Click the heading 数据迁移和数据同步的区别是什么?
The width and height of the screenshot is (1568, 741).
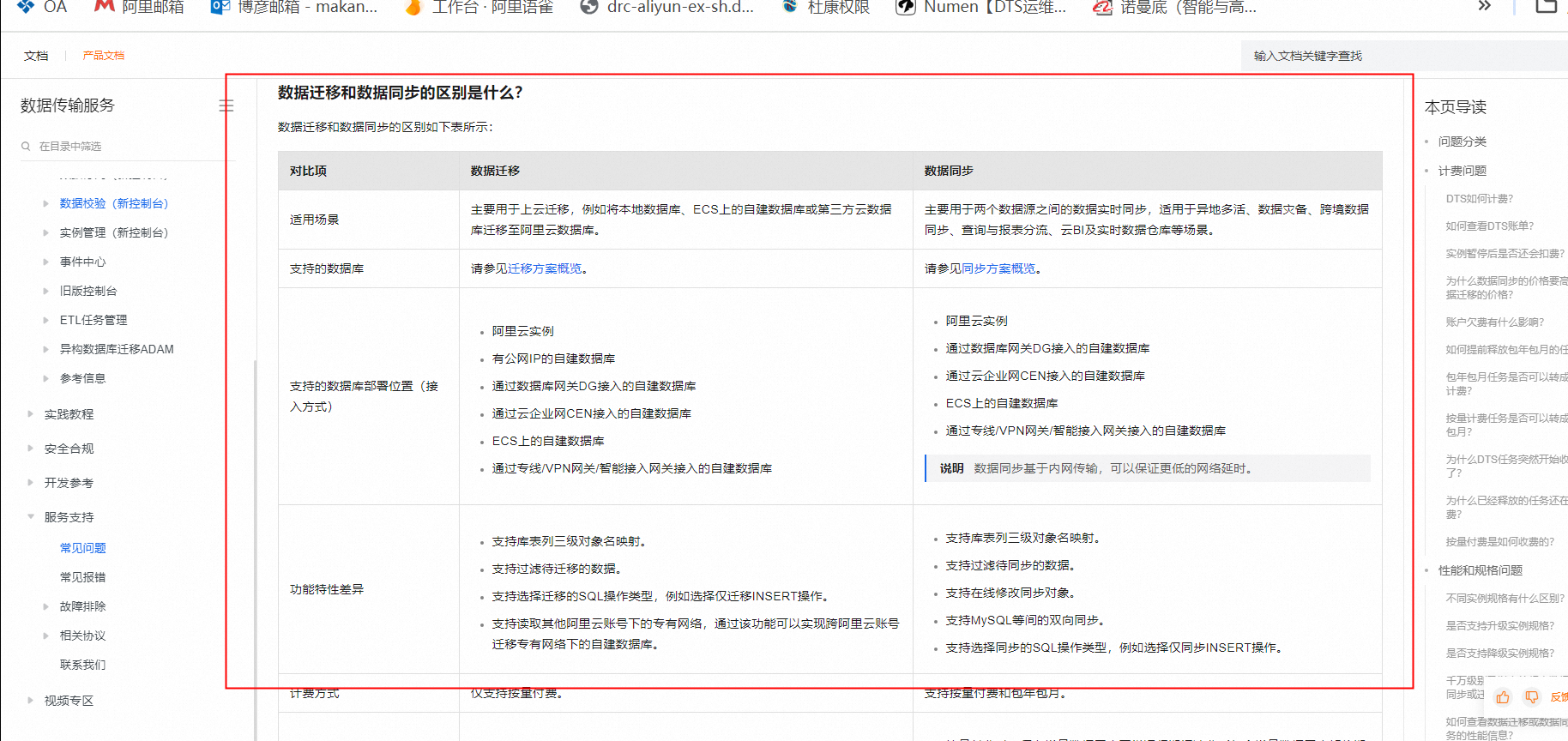click(x=401, y=93)
